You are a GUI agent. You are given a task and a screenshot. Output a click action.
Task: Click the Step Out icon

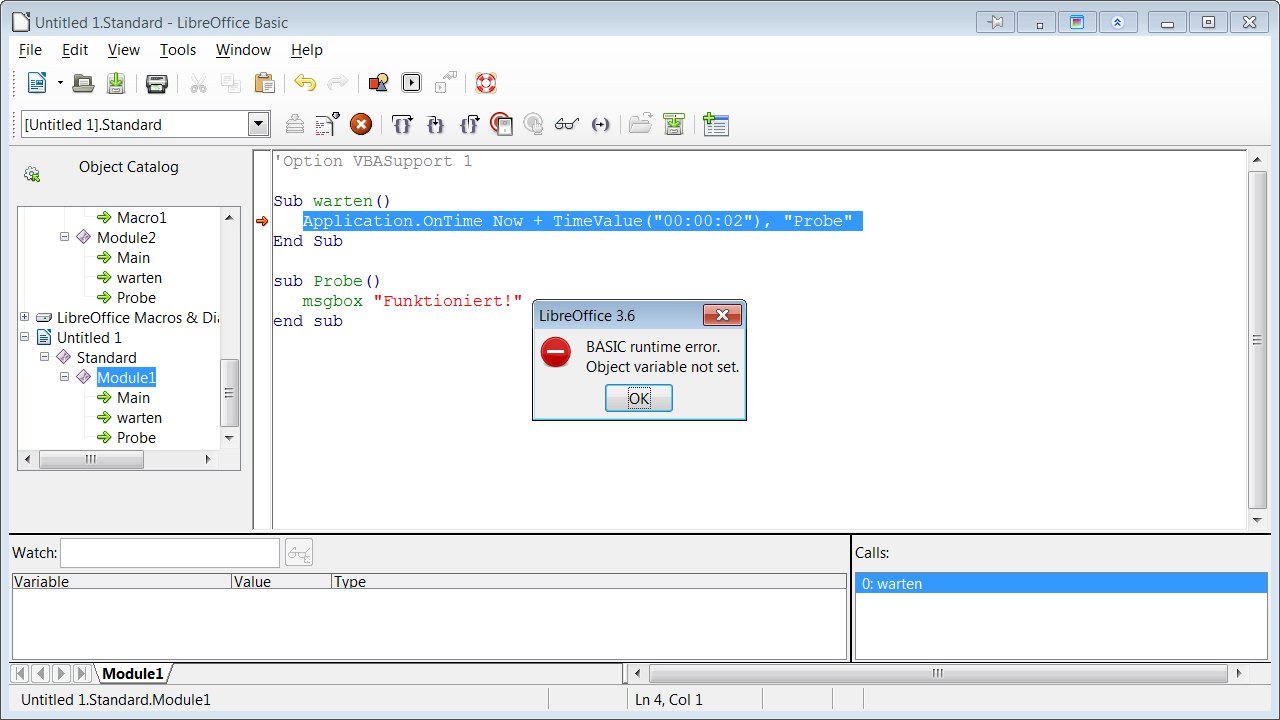click(469, 124)
